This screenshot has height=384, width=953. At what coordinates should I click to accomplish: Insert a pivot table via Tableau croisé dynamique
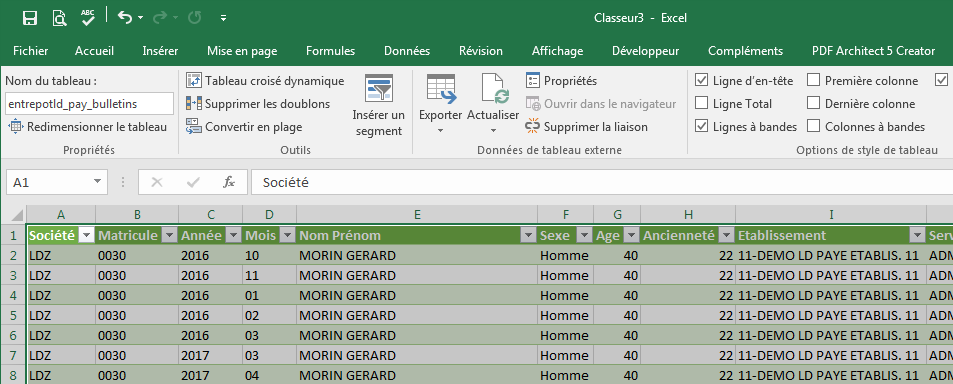(x=265, y=81)
